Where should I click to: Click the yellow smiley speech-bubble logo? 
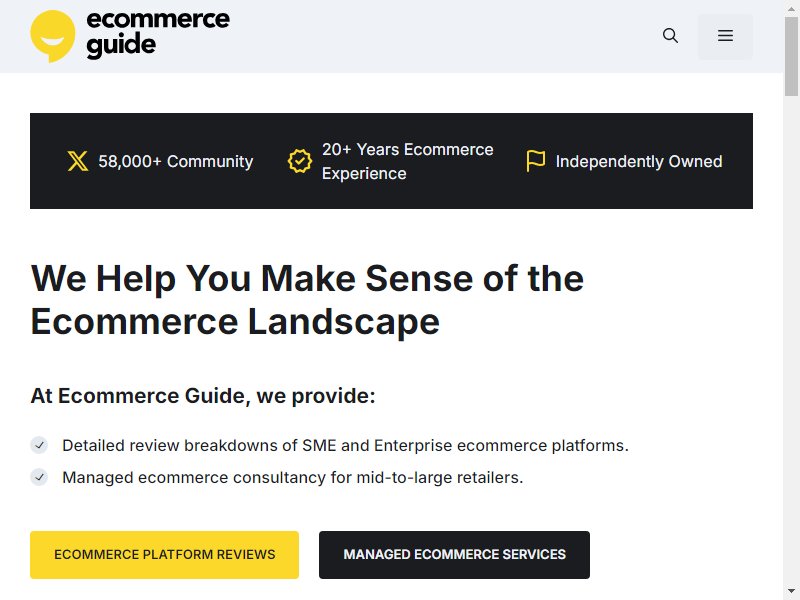pos(53,36)
